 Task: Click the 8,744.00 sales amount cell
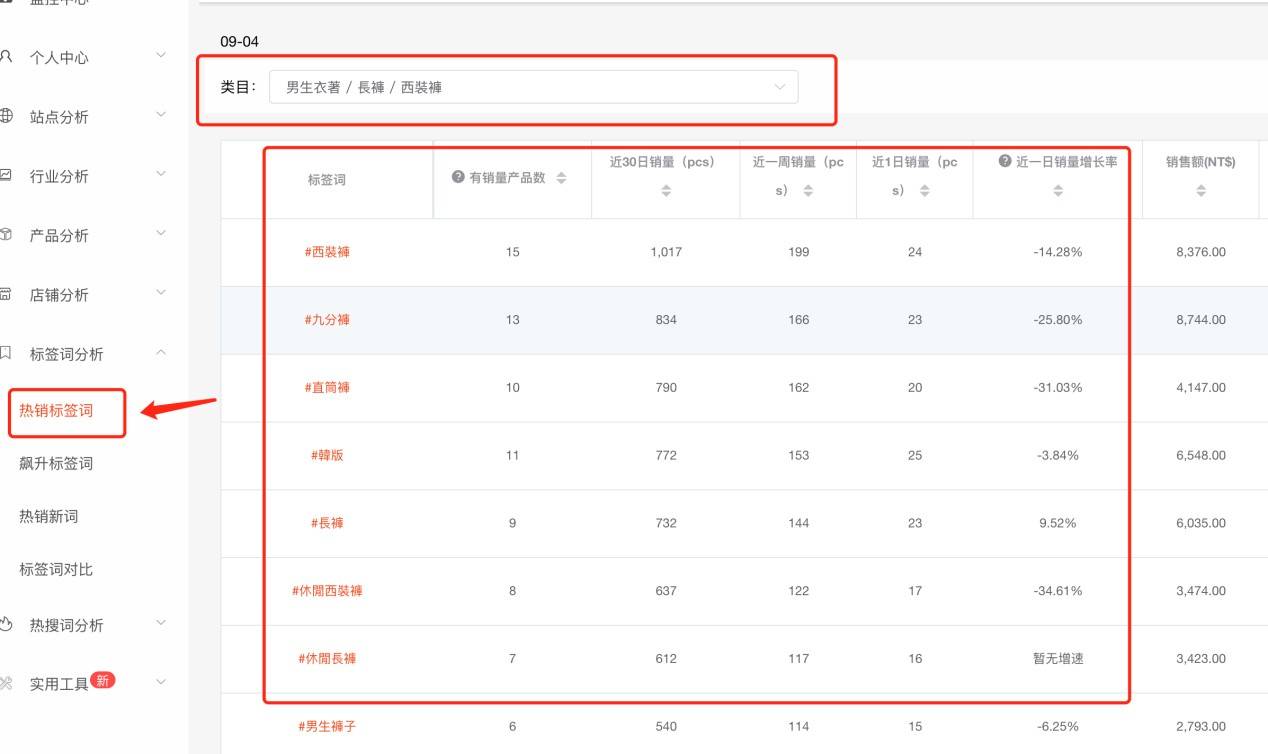click(1201, 320)
